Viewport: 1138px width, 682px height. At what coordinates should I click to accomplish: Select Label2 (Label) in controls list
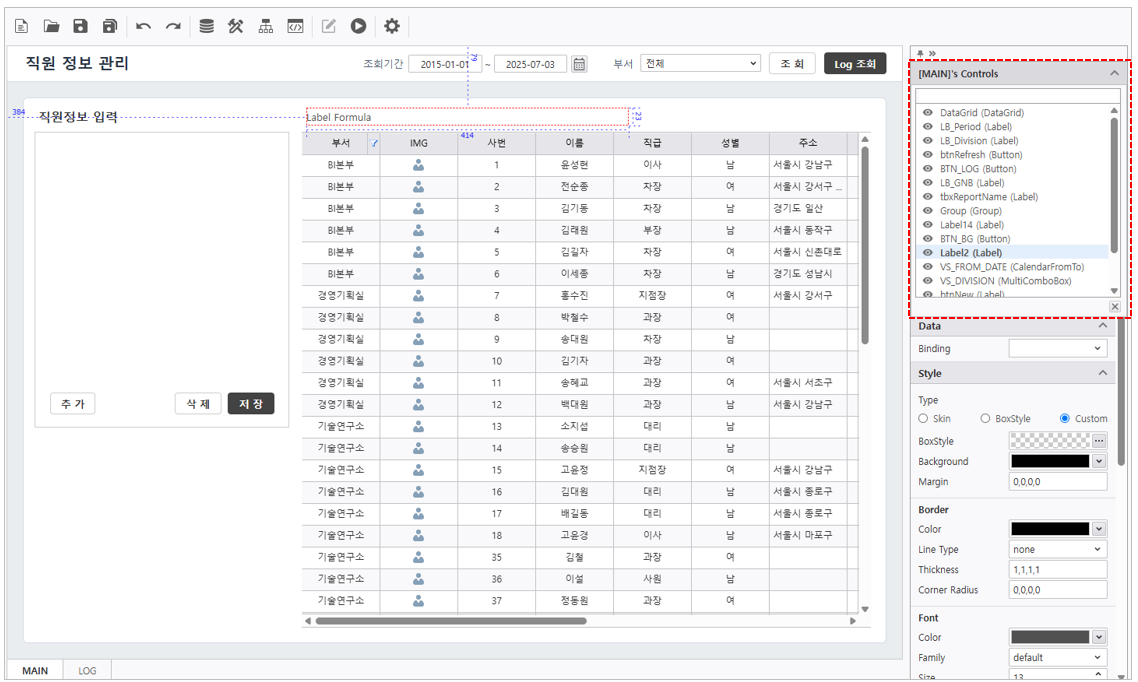click(x=970, y=253)
